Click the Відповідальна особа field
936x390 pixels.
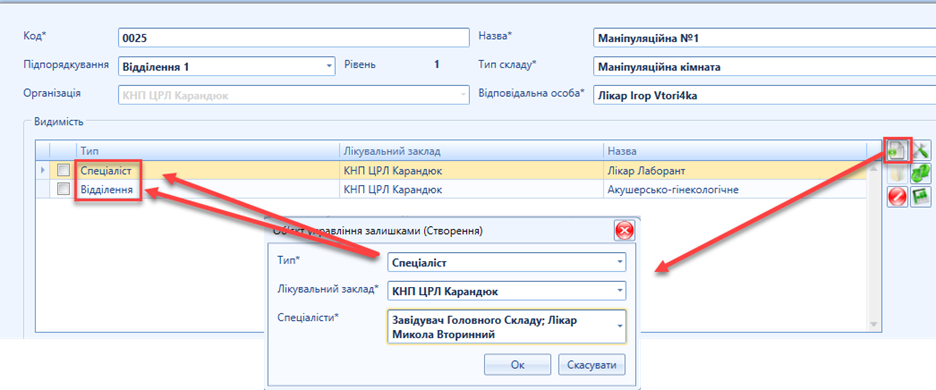click(764, 95)
